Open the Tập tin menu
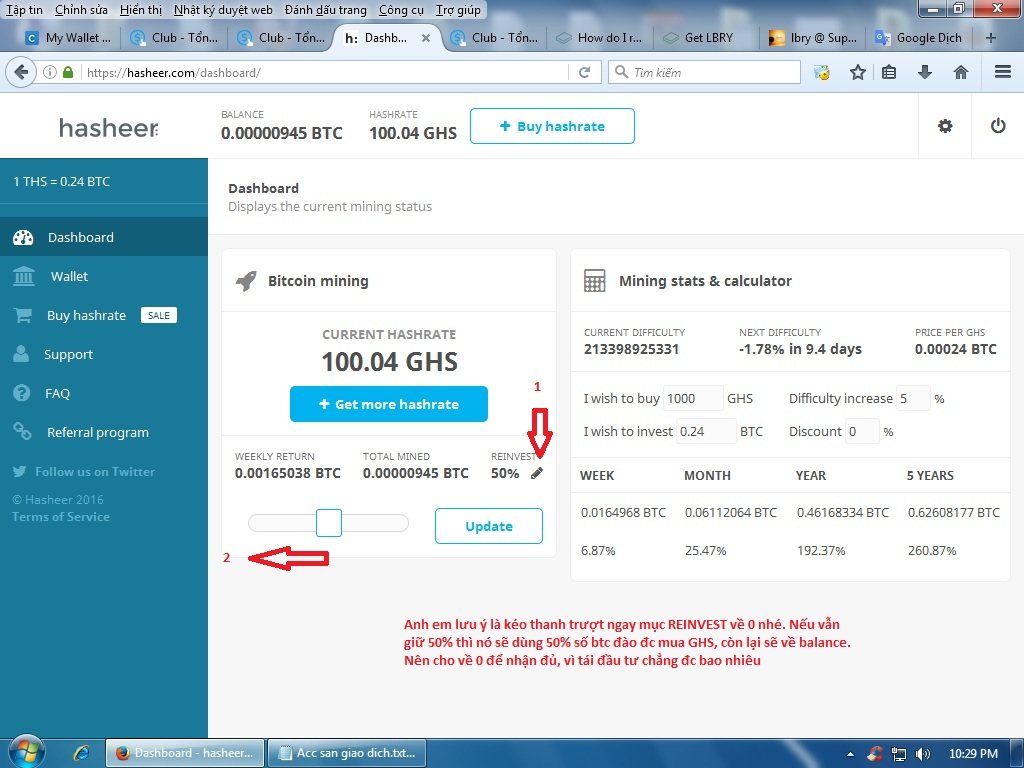The height and width of the screenshot is (768, 1024). click(x=24, y=10)
